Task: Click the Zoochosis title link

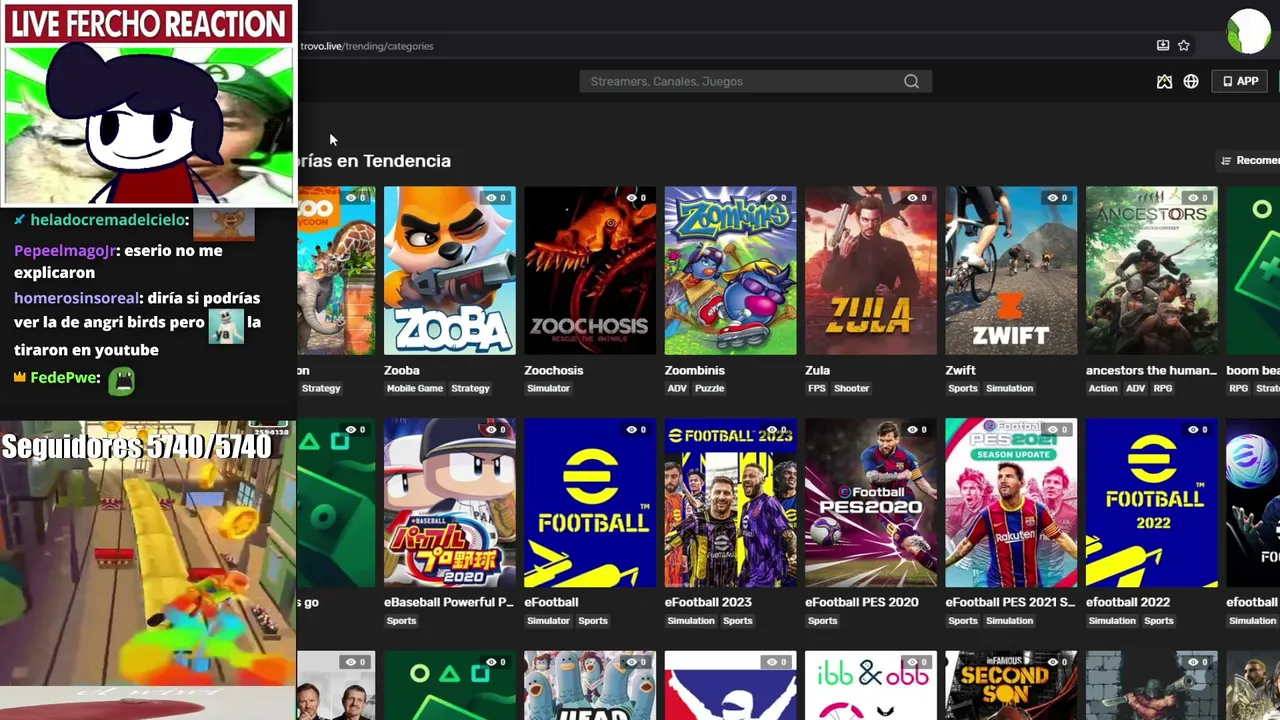Action: pyautogui.click(x=554, y=370)
